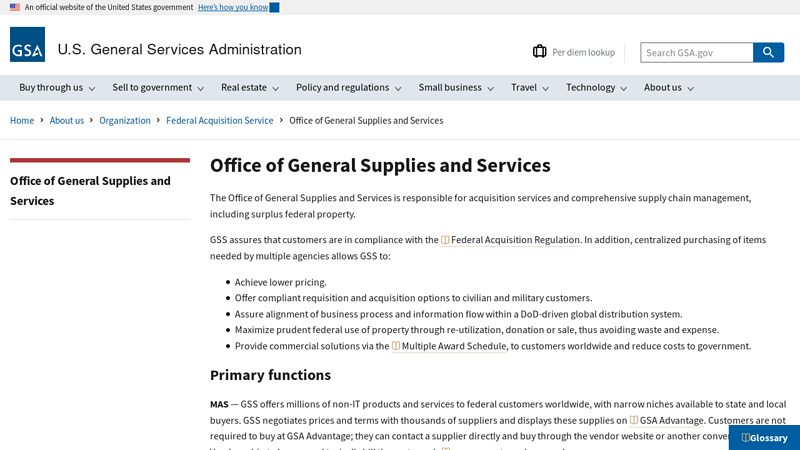Click the page heading Office of General Supplies and Services

(380, 165)
